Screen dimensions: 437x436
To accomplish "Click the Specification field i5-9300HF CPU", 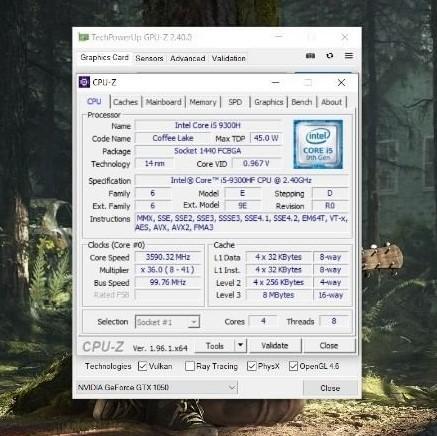I will [241, 180].
